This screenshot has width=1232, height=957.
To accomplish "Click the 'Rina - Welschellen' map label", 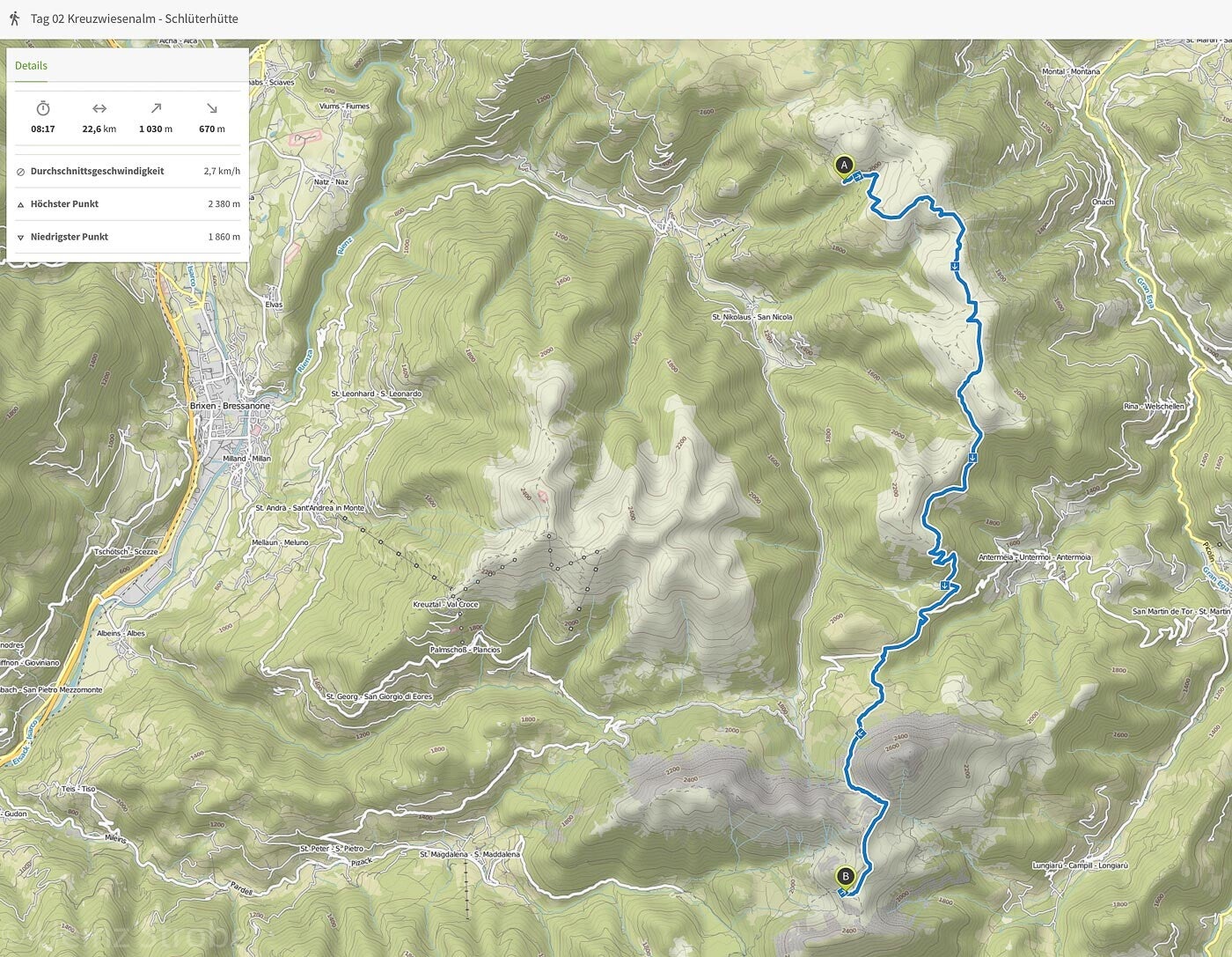I will click(x=1154, y=407).
